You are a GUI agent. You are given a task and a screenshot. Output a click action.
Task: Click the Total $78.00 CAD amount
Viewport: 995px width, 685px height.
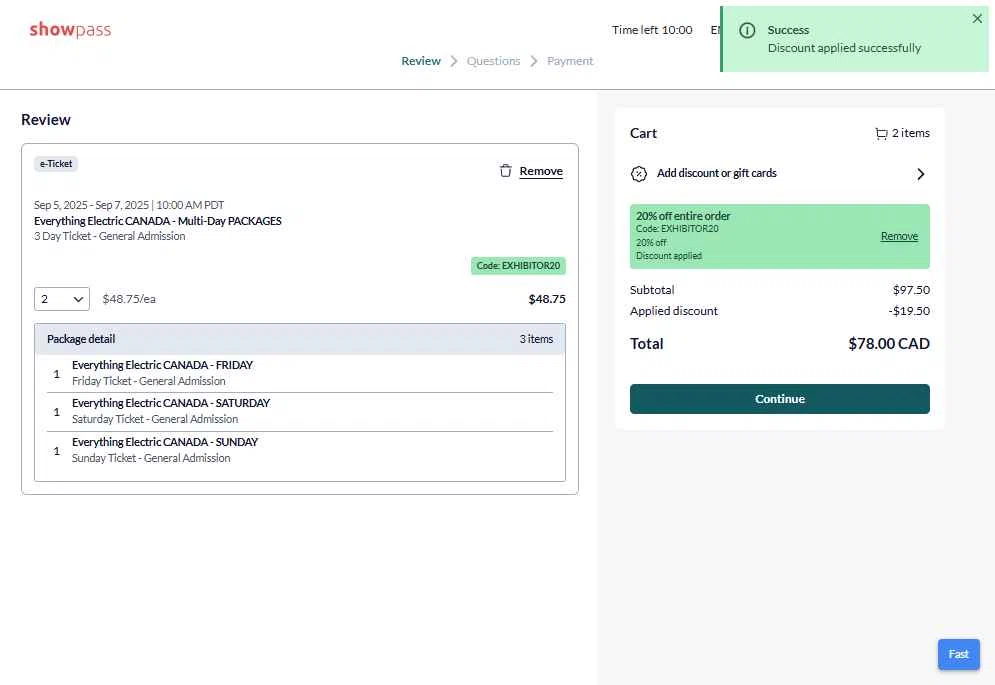[888, 343]
